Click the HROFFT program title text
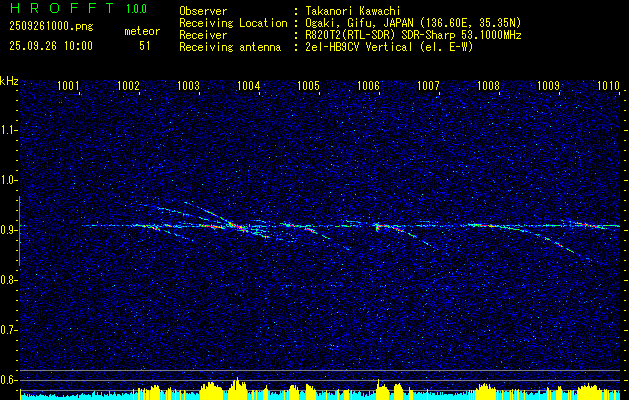629x400 pixels. click(61, 8)
